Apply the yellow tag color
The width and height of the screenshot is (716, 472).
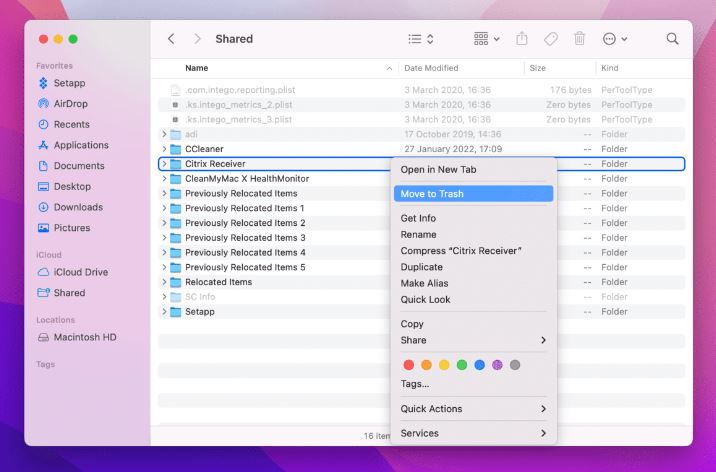point(444,365)
